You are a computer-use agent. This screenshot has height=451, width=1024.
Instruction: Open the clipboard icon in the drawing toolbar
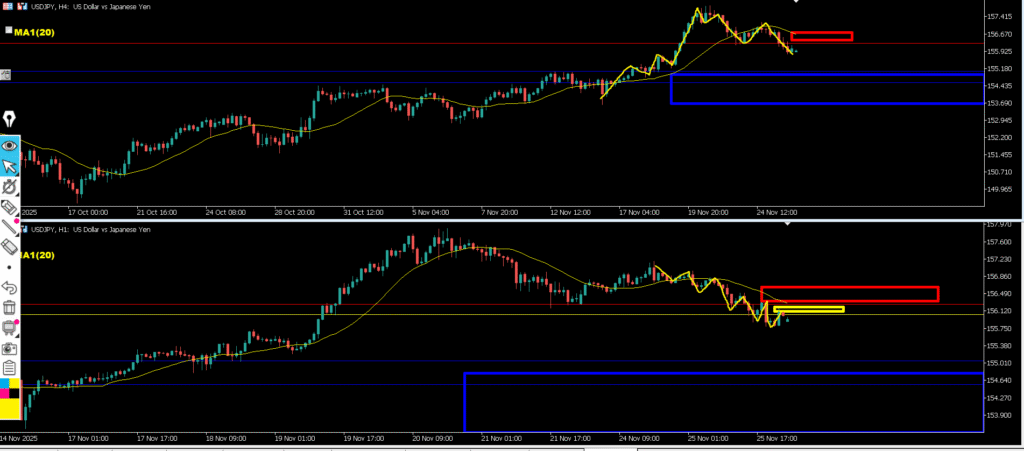[9, 368]
